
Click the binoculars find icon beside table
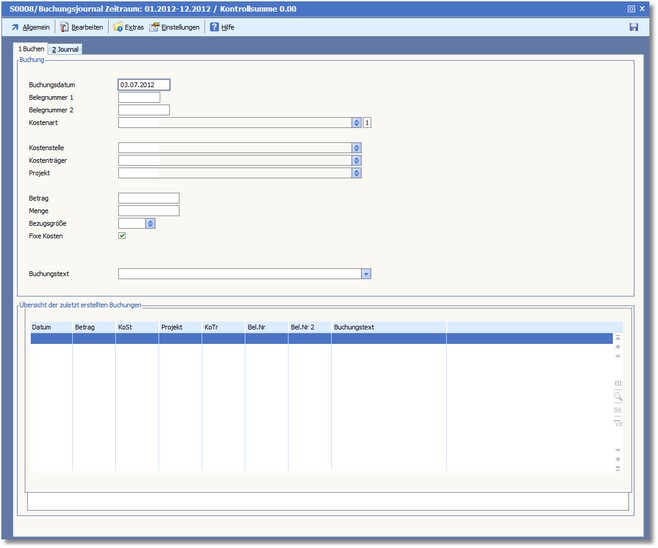[x=617, y=410]
